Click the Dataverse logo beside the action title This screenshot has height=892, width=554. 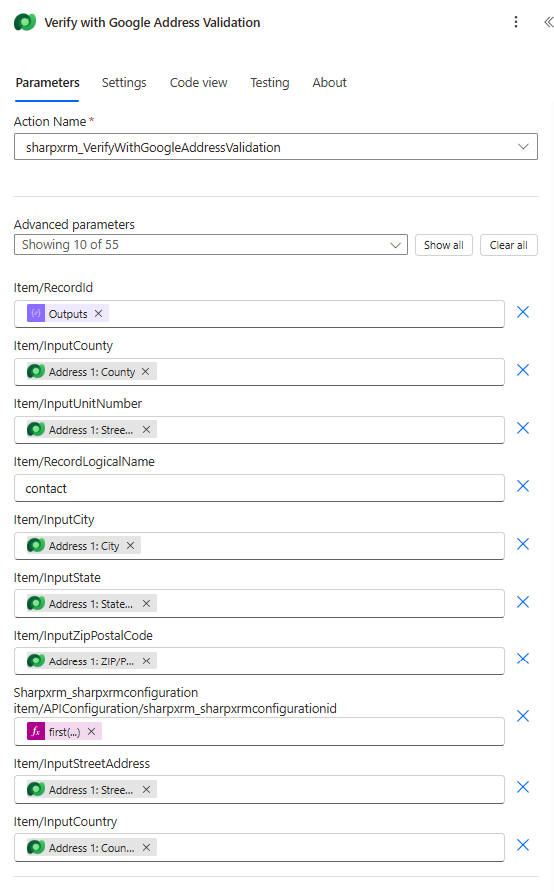click(25, 22)
